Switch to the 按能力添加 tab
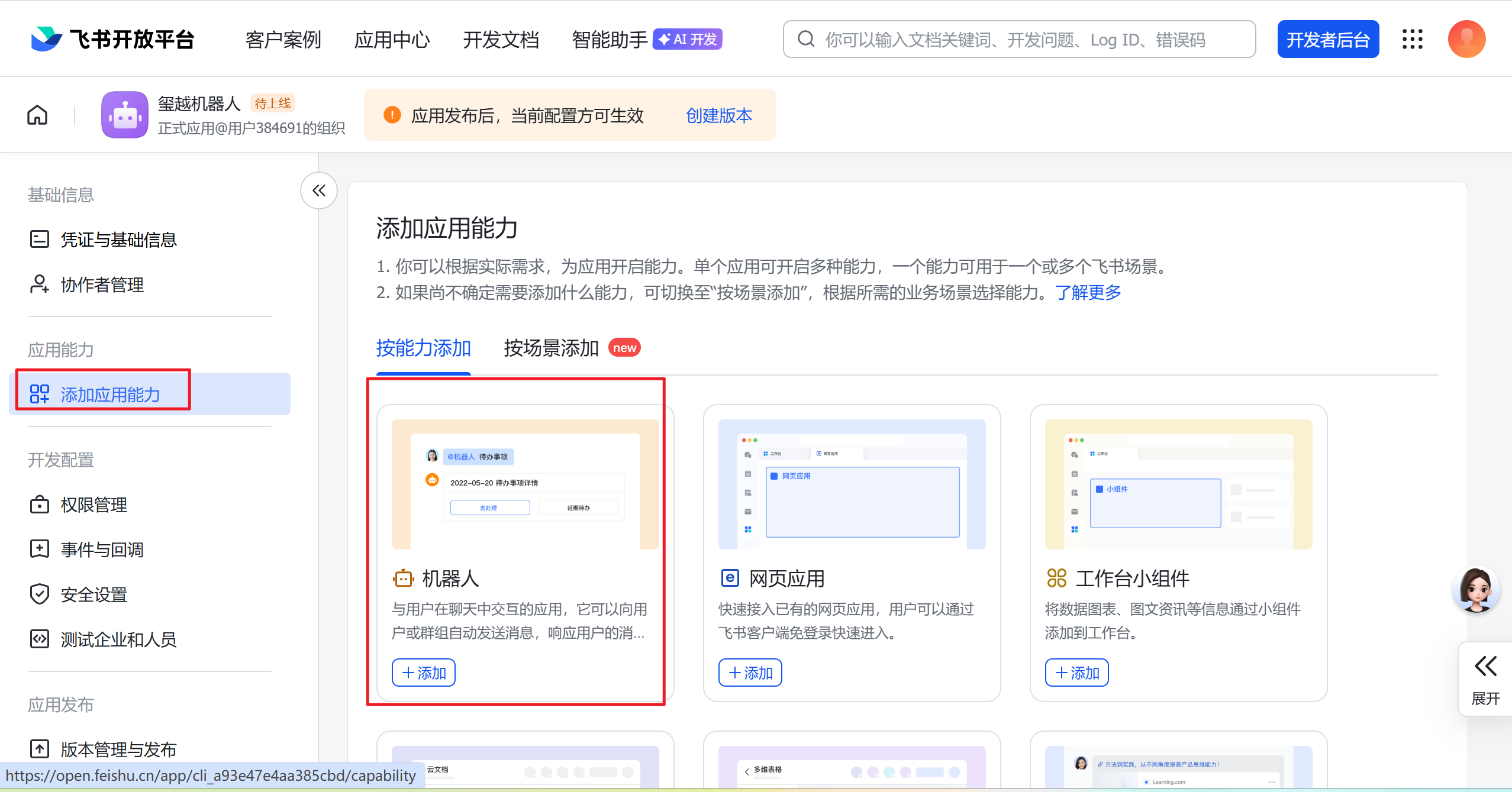Screen dimensions: 1512x792 point(423,348)
